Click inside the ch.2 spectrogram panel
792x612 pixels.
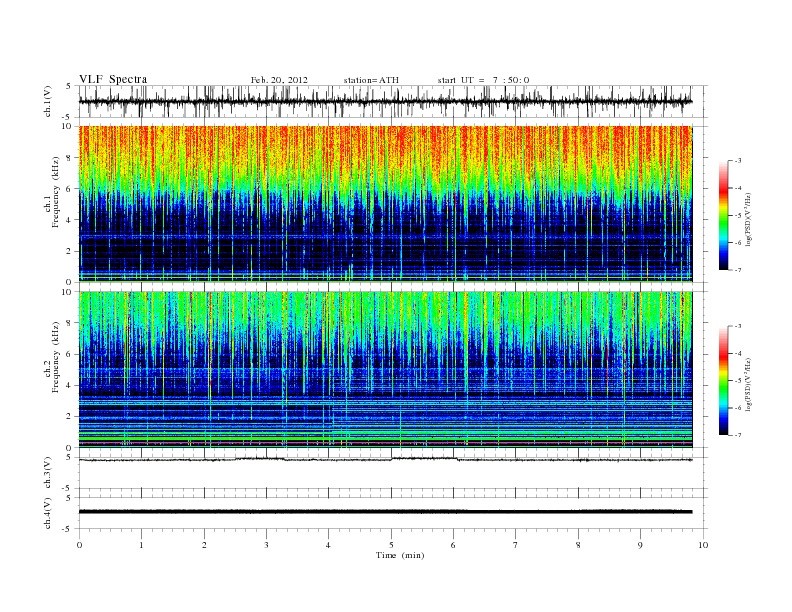385,369
